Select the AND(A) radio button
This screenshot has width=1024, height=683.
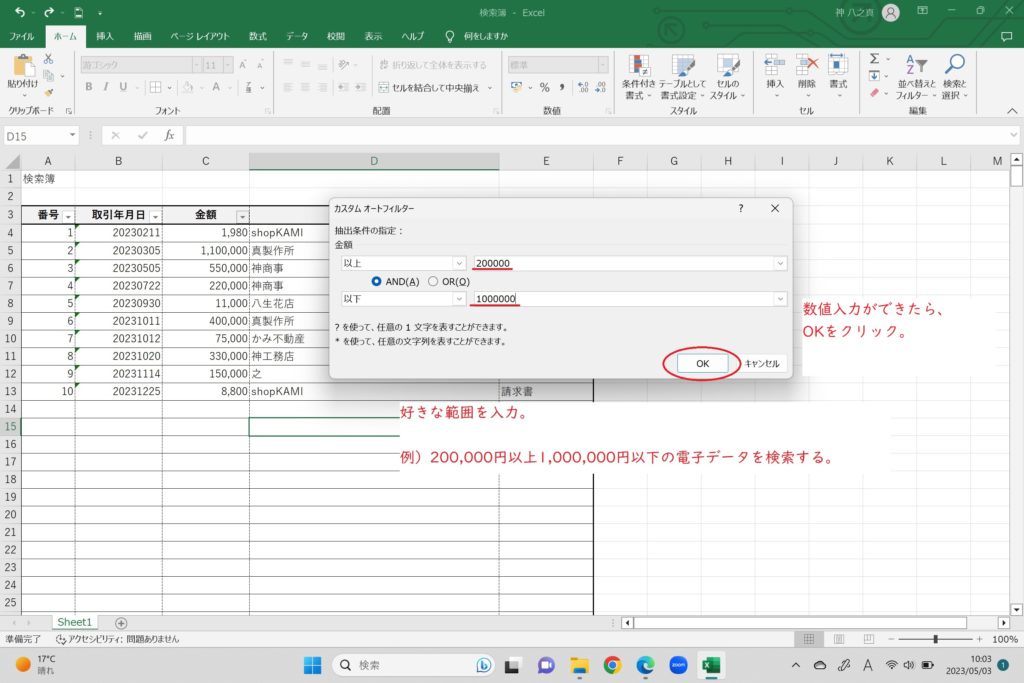(x=377, y=281)
